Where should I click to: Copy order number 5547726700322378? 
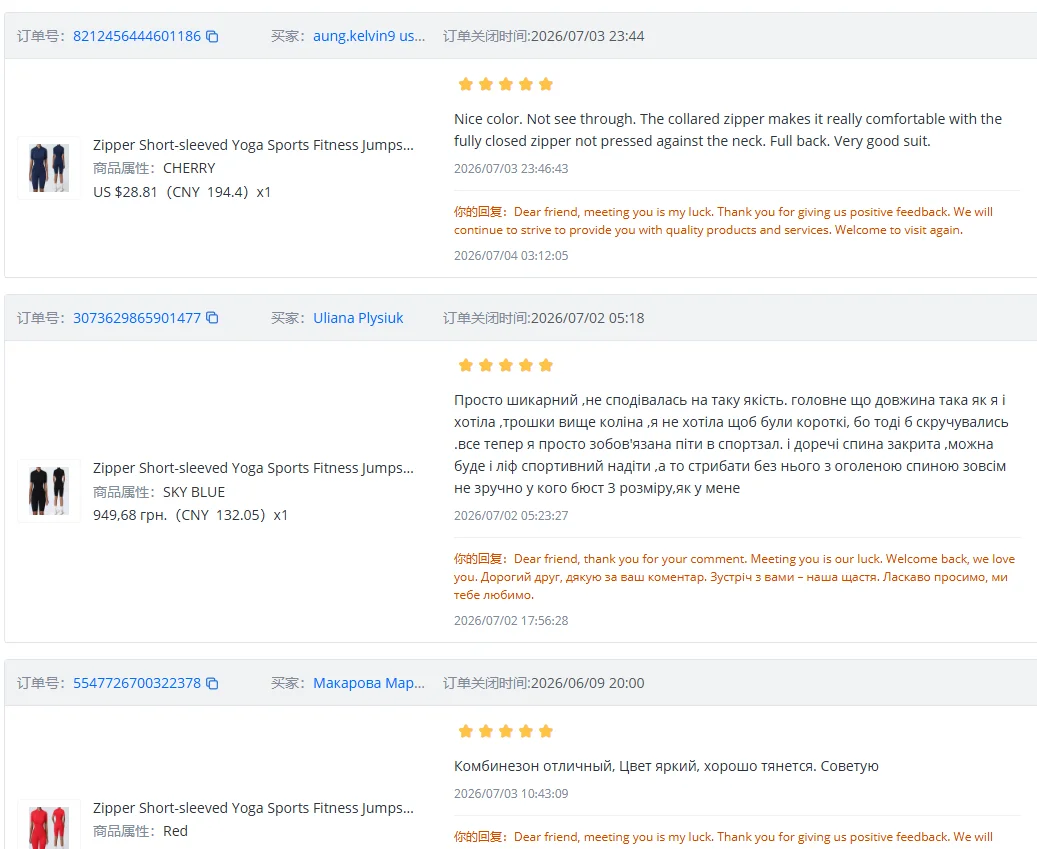(212, 683)
